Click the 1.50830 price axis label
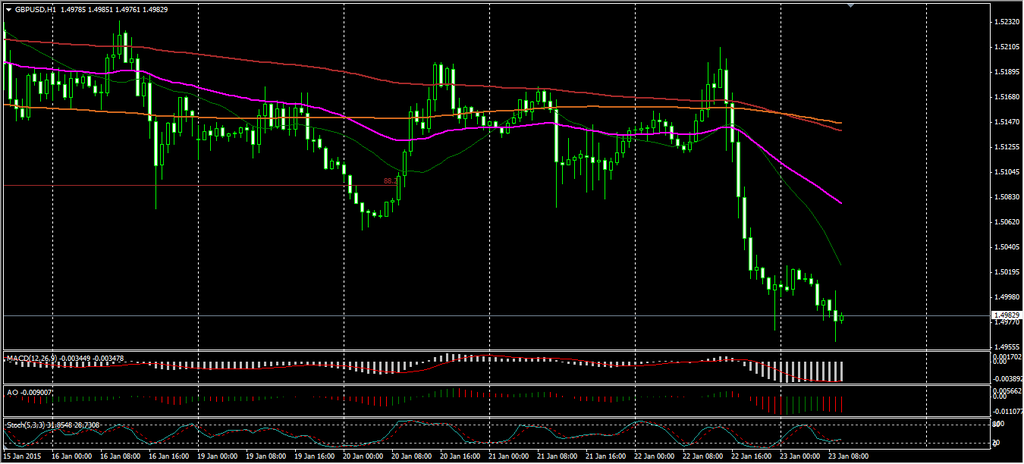This screenshot has height=464, width=1024. [x=1006, y=197]
